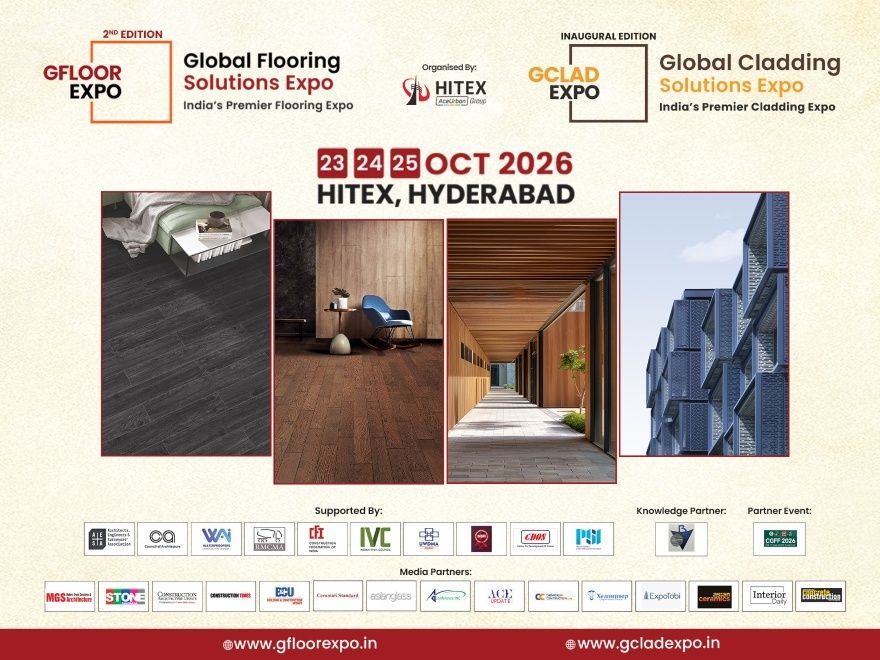This screenshot has height=660, width=880.
Task: Click the Ceramics Standard logo
Action: click(x=338, y=595)
